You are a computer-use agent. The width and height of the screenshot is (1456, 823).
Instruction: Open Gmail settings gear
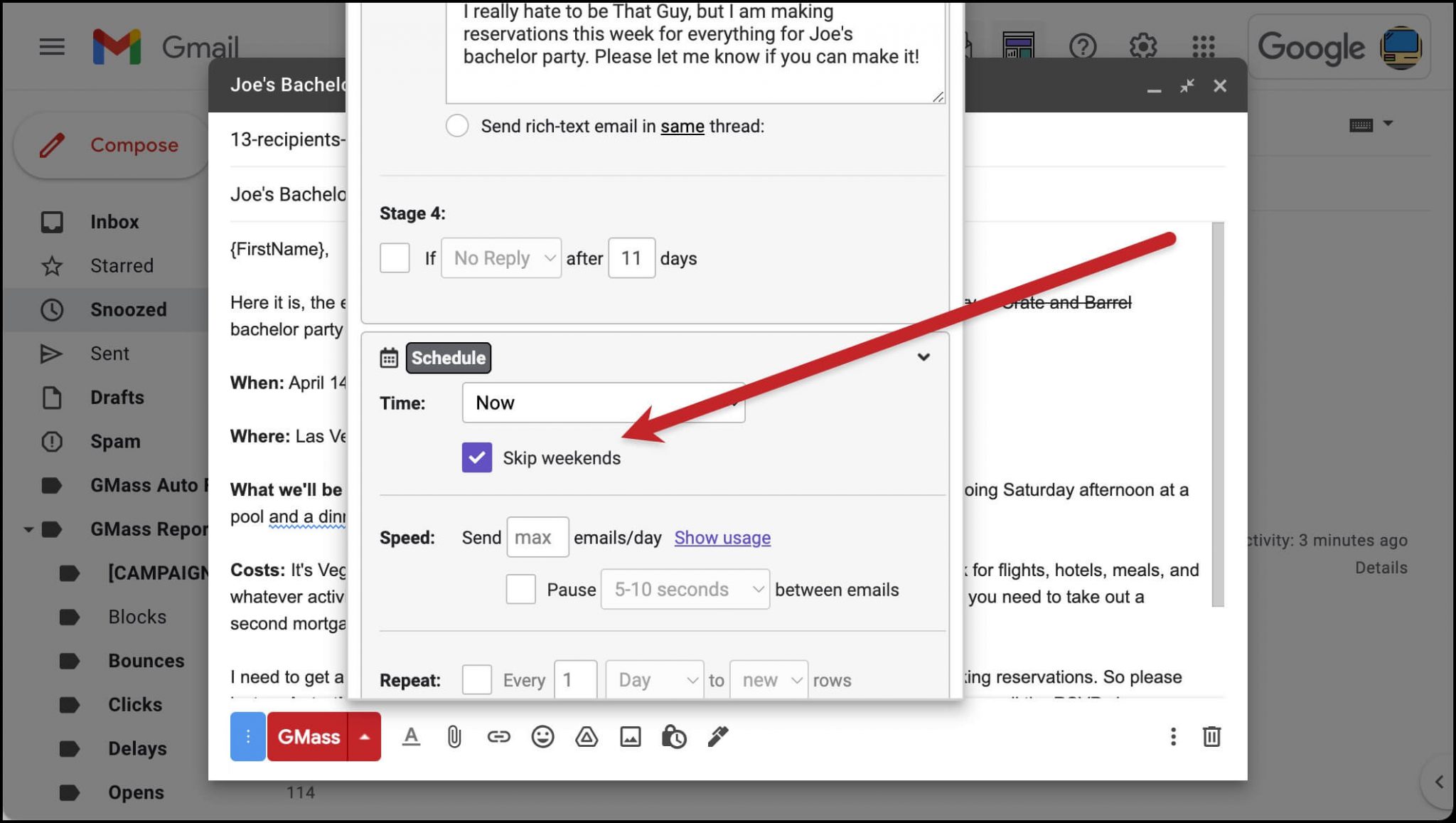[x=1144, y=47]
